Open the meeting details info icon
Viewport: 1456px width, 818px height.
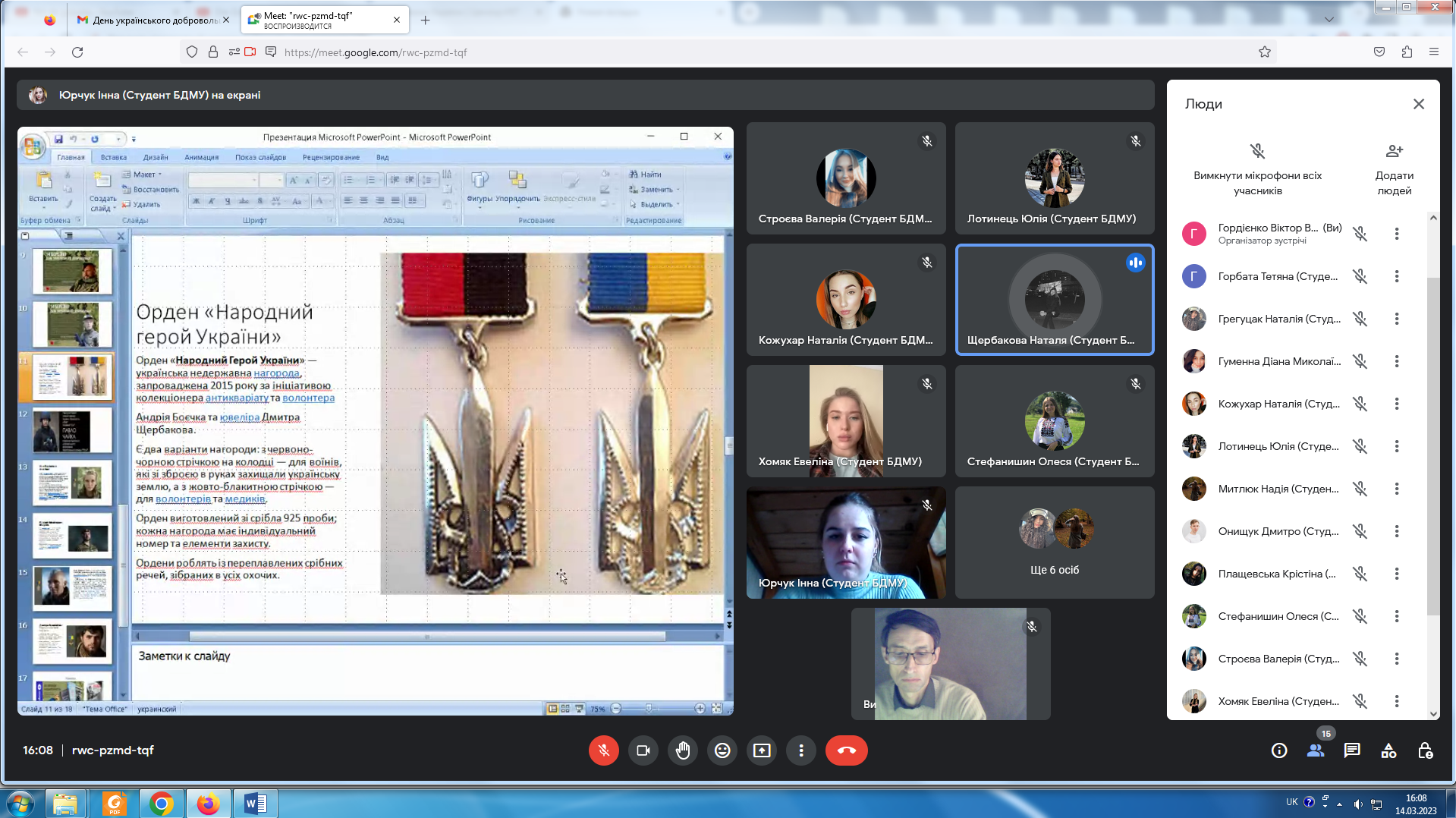(x=1279, y=750)
